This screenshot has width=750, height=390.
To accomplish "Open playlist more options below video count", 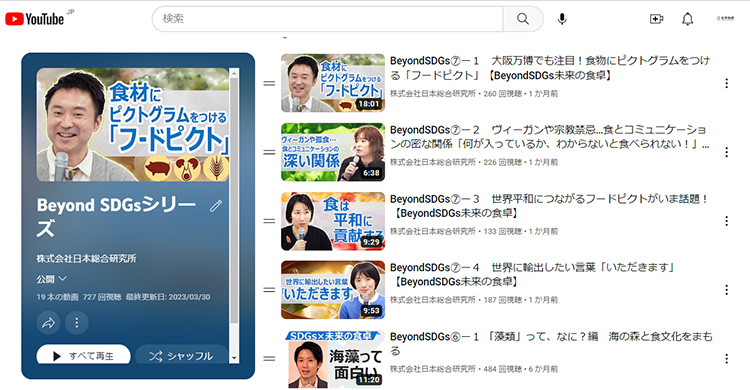I will 77,323.
